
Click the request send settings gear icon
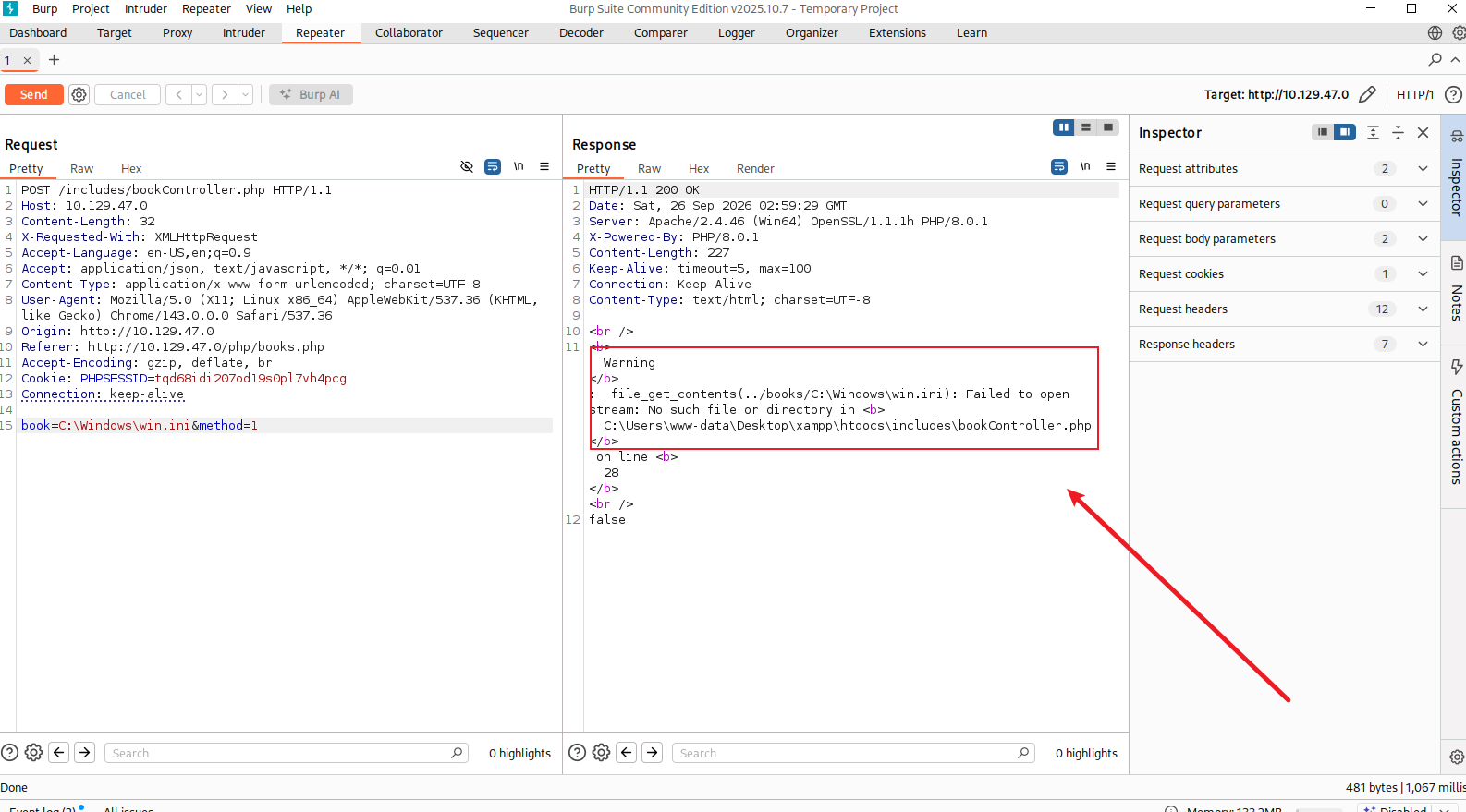pos(79,94)
